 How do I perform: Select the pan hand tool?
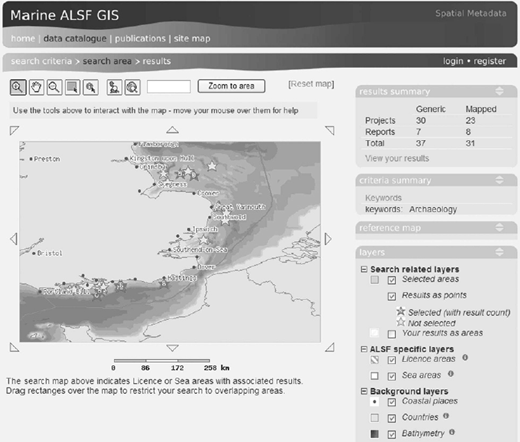36,87
